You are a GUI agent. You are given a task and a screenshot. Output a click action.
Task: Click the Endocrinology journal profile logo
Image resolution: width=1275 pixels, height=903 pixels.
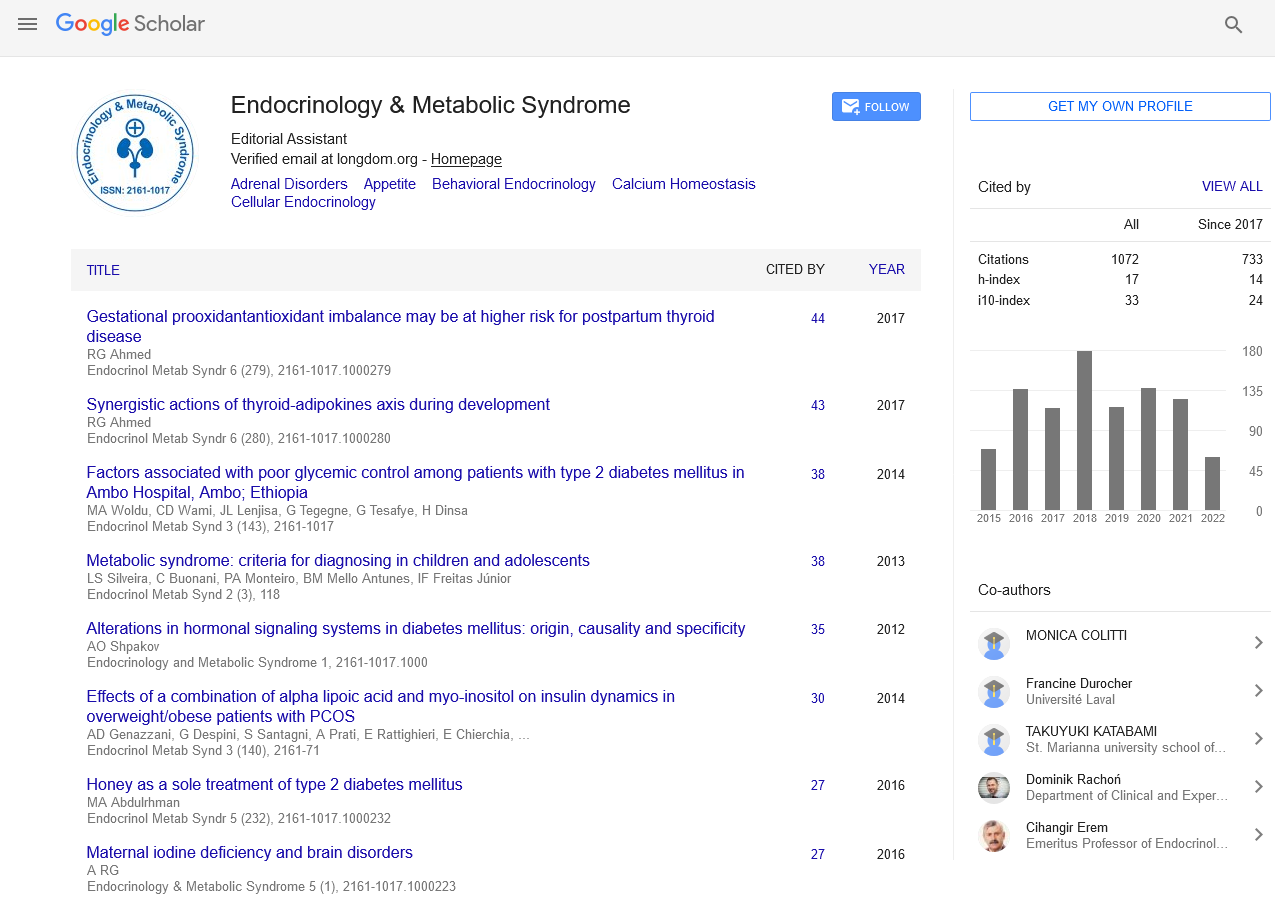pyautogui.click(x=135, y=153)
